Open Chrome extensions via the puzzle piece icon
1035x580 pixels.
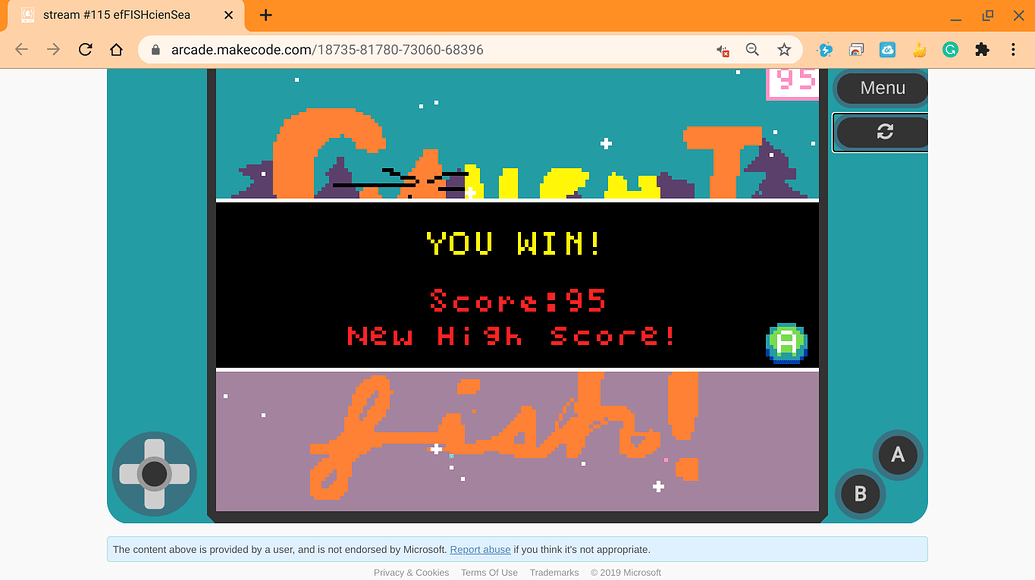coord(982,48)
